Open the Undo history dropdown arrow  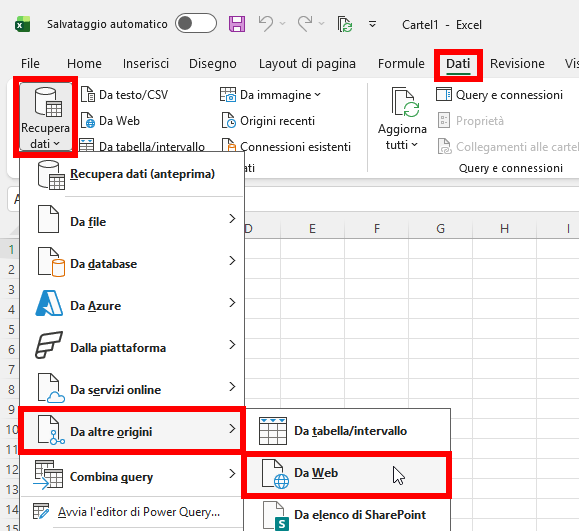click(x=283, y=24)
